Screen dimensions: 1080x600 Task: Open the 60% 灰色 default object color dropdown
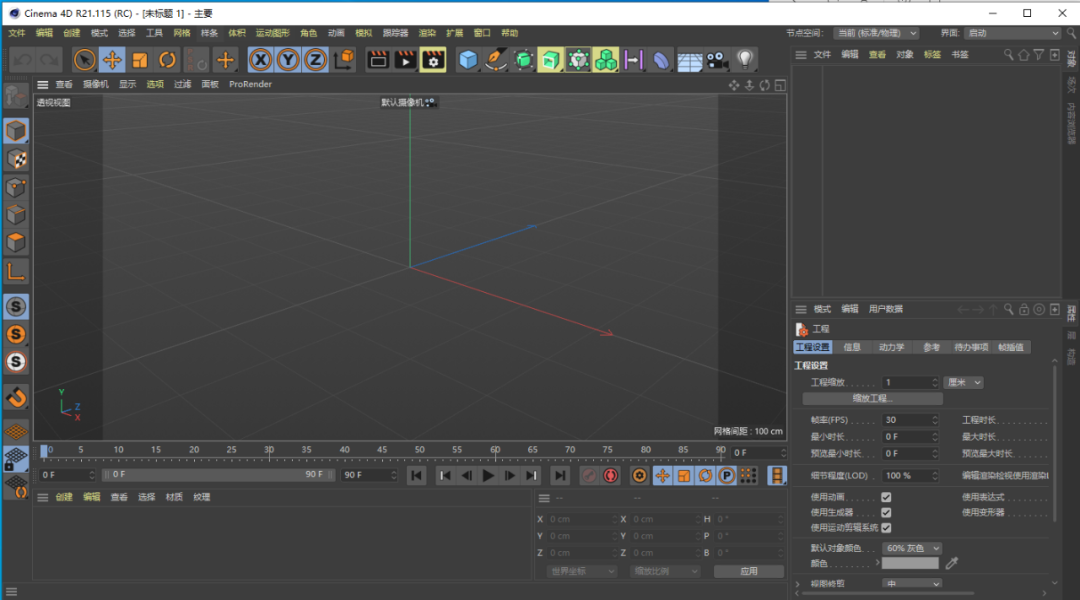pos(911,548)
